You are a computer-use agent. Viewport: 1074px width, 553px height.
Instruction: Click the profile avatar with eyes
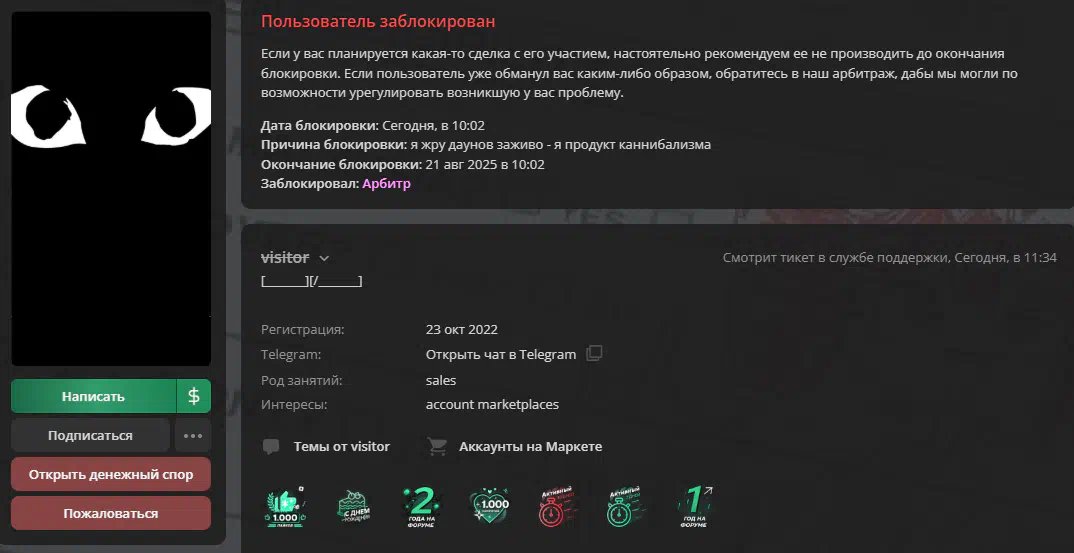(111, 188)
